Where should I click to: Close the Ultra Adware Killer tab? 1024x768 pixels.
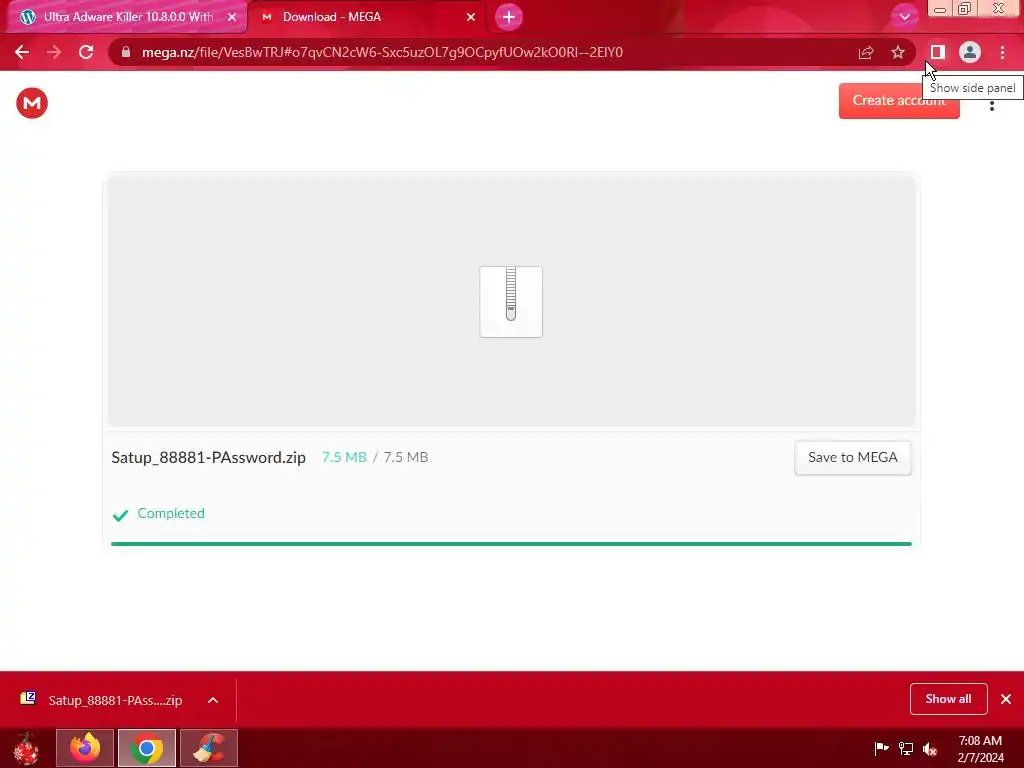point(232,17)
